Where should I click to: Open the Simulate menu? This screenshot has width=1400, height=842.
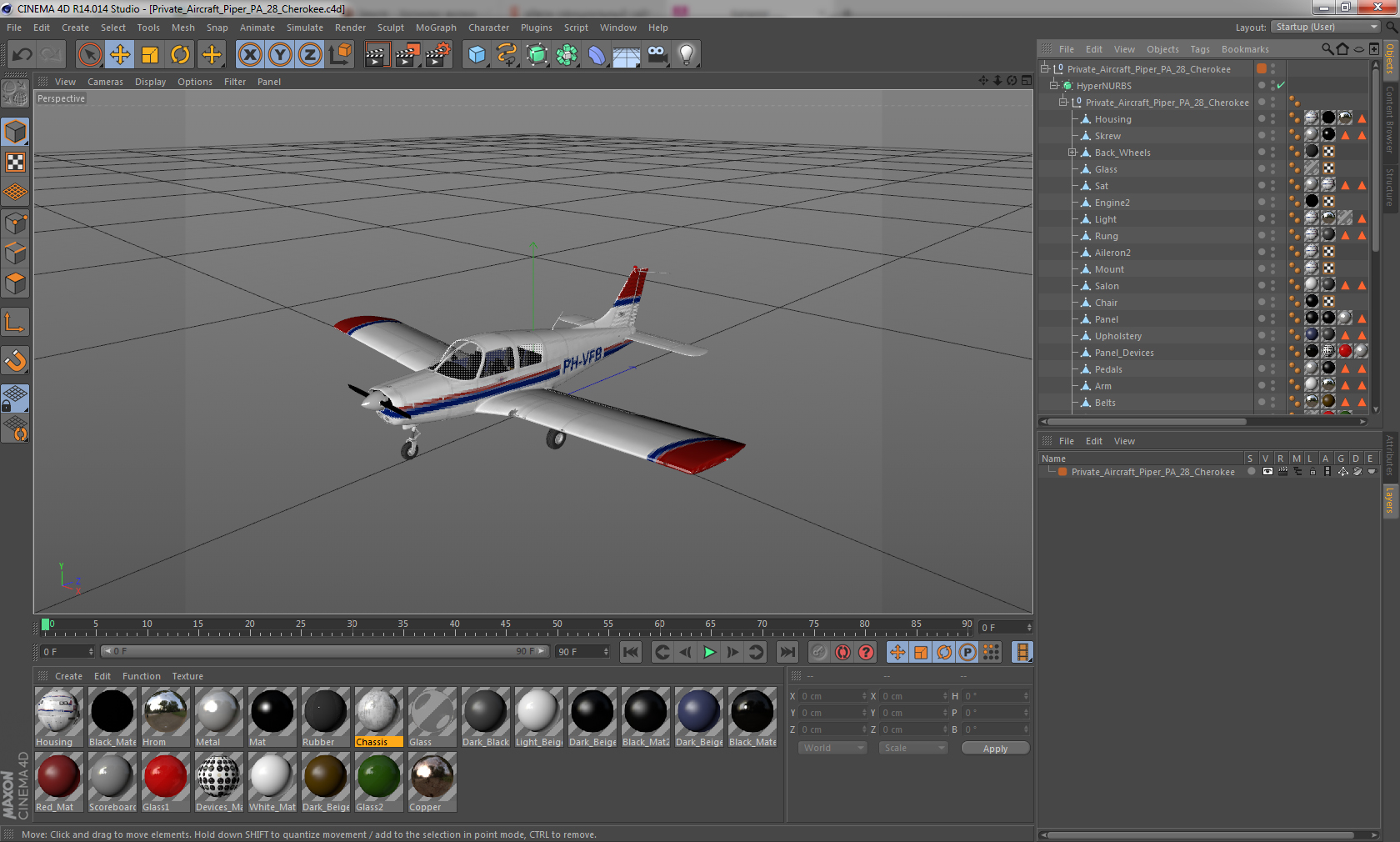(x=305, y=28)
